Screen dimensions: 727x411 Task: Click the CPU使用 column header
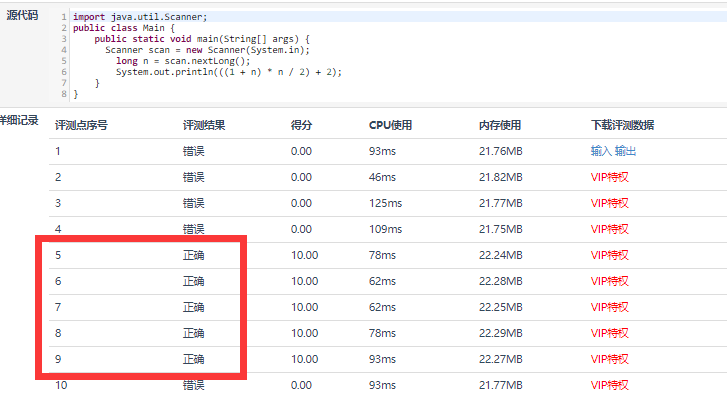pos(390,125)
